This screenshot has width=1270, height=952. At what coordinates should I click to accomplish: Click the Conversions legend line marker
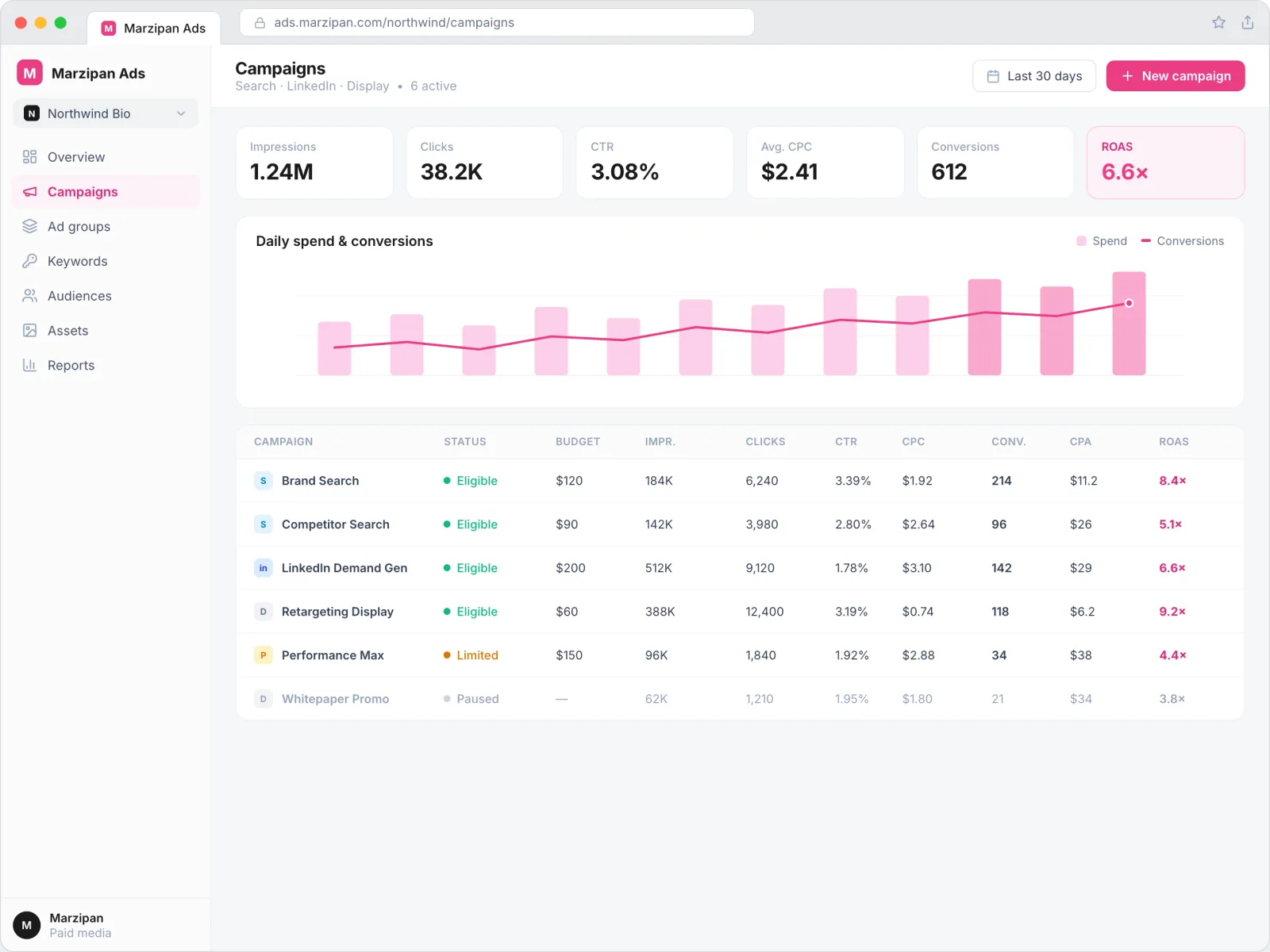pyautogui.click(x=1145, y=241)
